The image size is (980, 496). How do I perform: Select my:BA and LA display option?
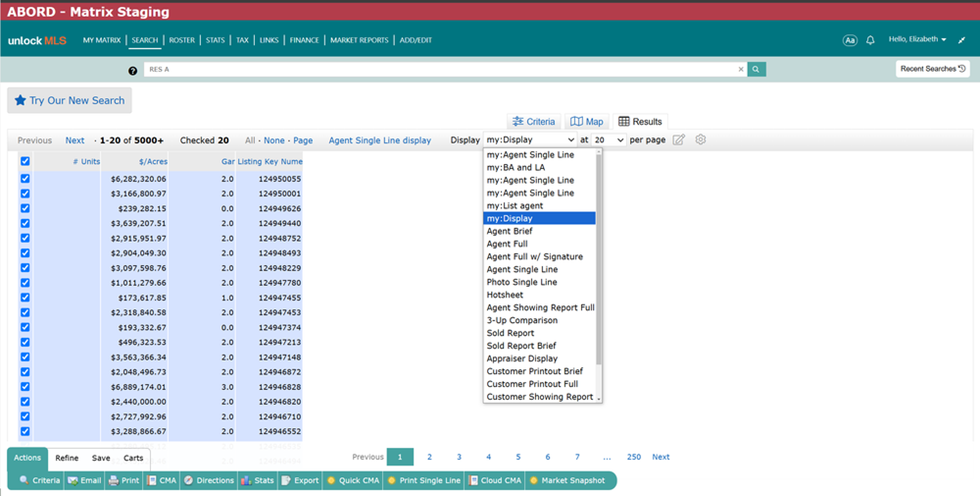pos(539,167)
